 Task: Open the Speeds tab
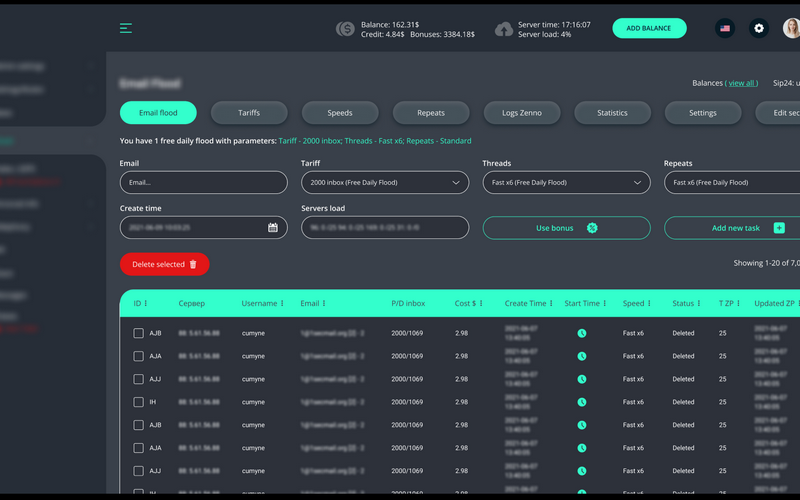[x=340, y=113]
